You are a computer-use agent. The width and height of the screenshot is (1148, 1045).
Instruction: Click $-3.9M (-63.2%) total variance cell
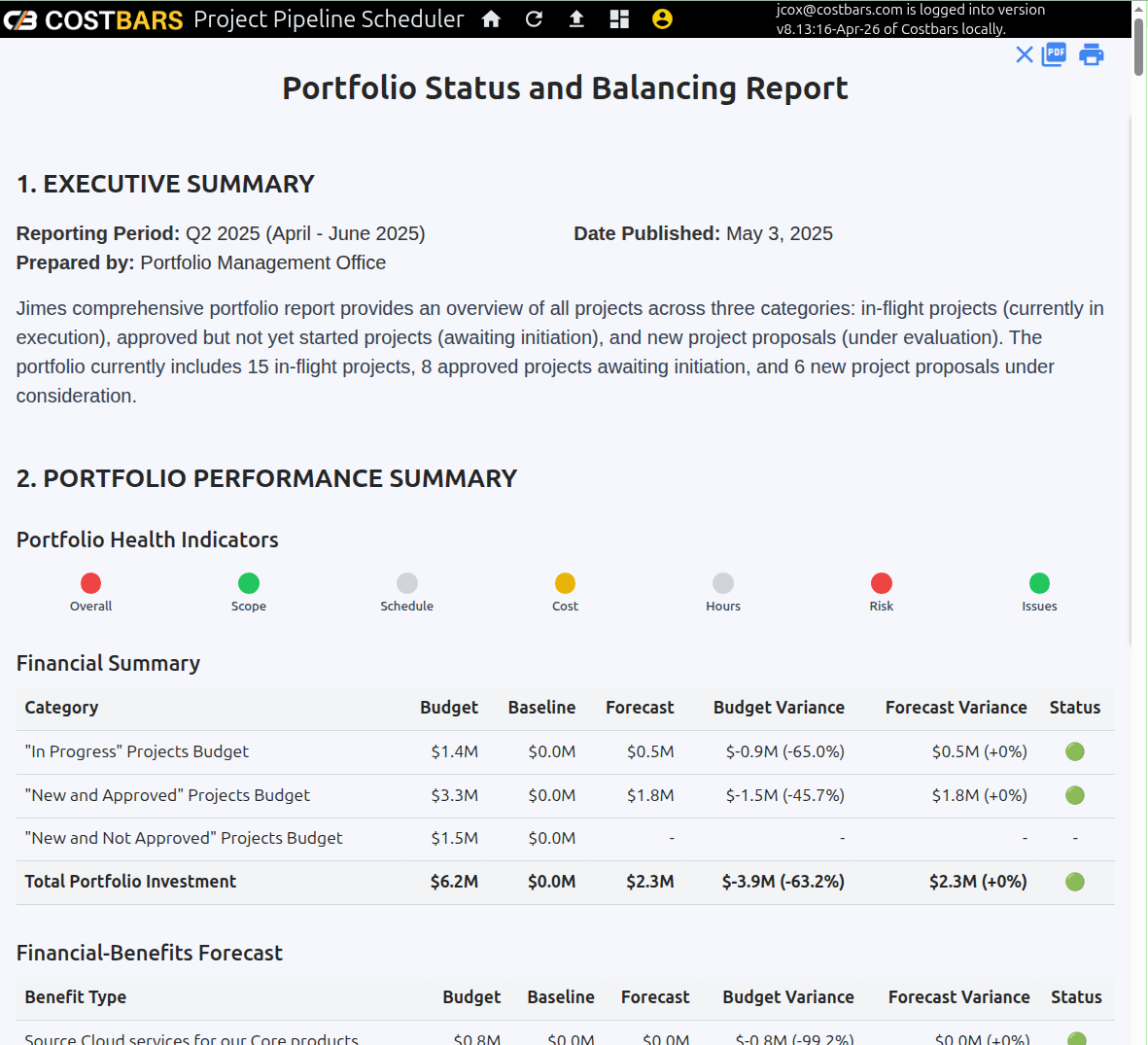point(783,882)
